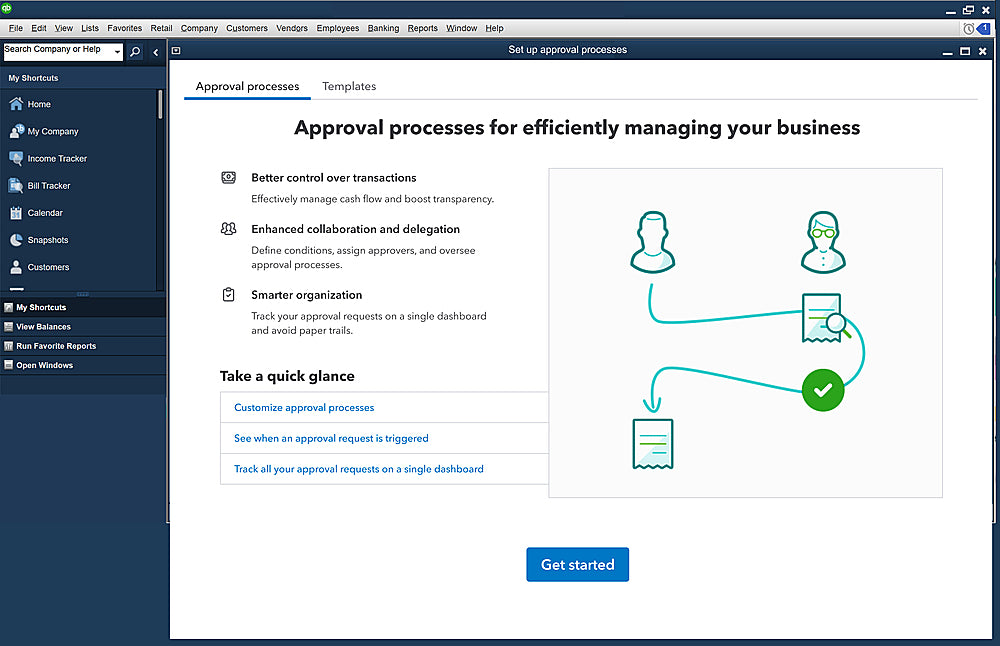Launch the Income Tracker shortcut
This screenshot has width=1000, height=646.
click(56, 158)
